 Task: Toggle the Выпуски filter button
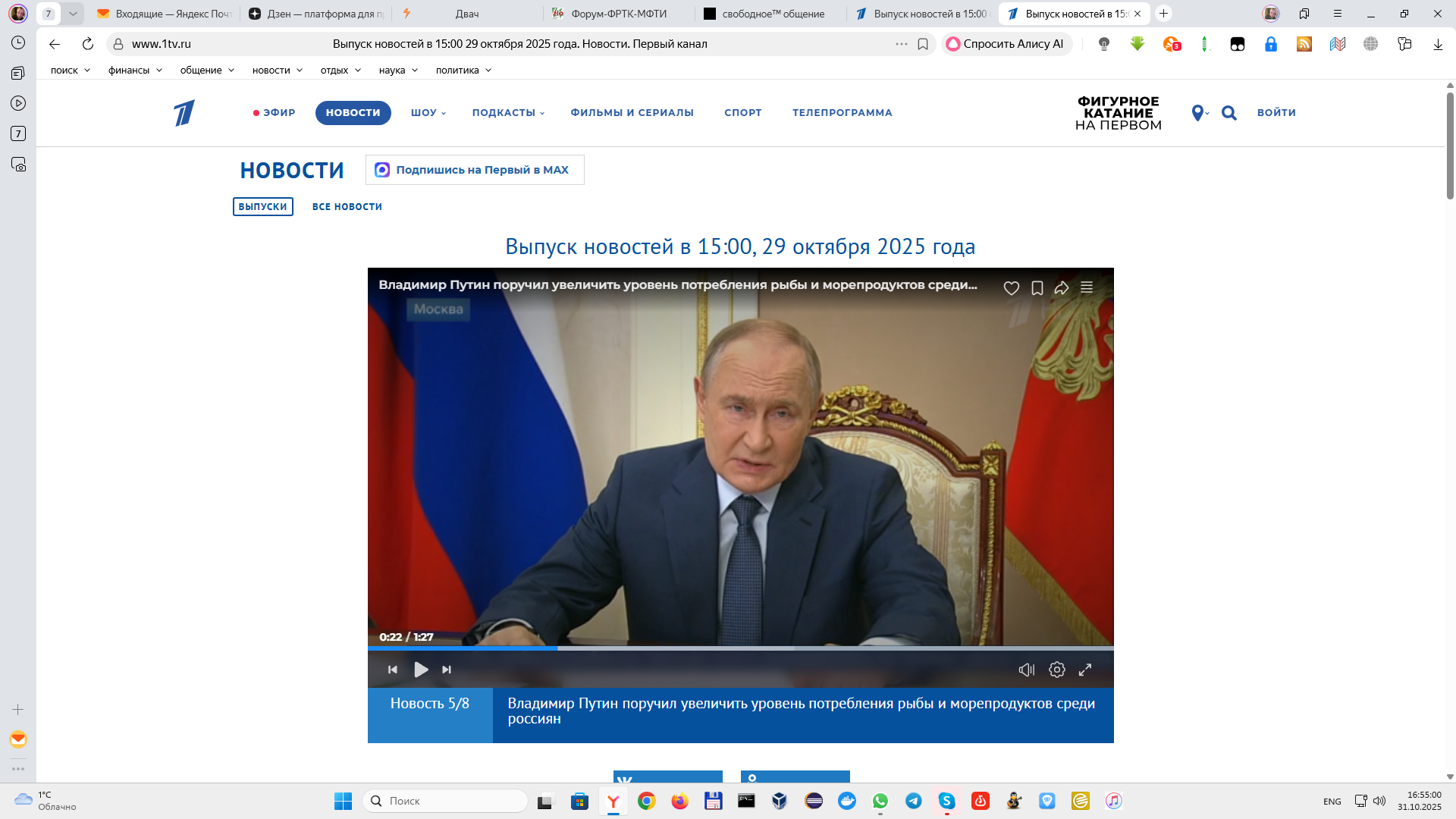[x=262, y=206]
